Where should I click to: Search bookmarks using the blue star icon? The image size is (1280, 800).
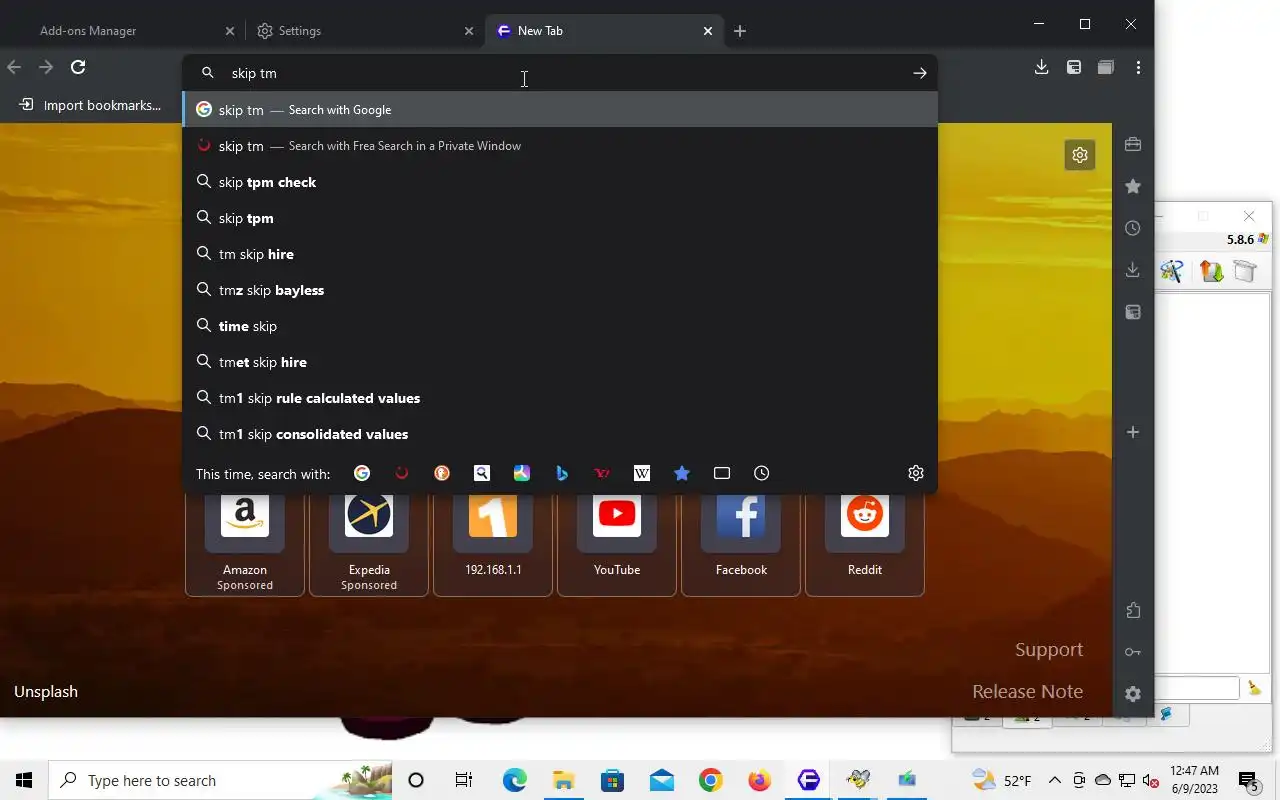pyautogui.click(x=682, y=473)
